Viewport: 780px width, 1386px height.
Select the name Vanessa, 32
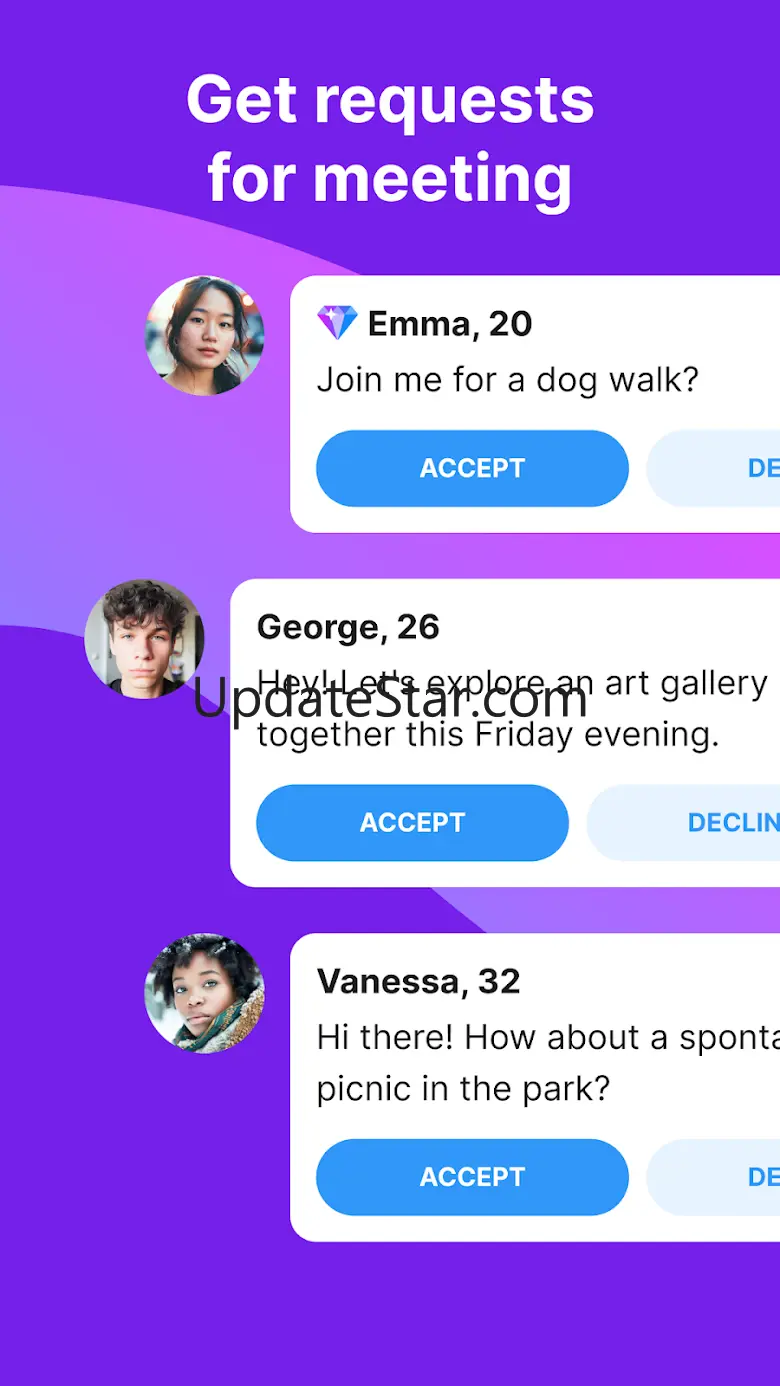click(419, 981)
